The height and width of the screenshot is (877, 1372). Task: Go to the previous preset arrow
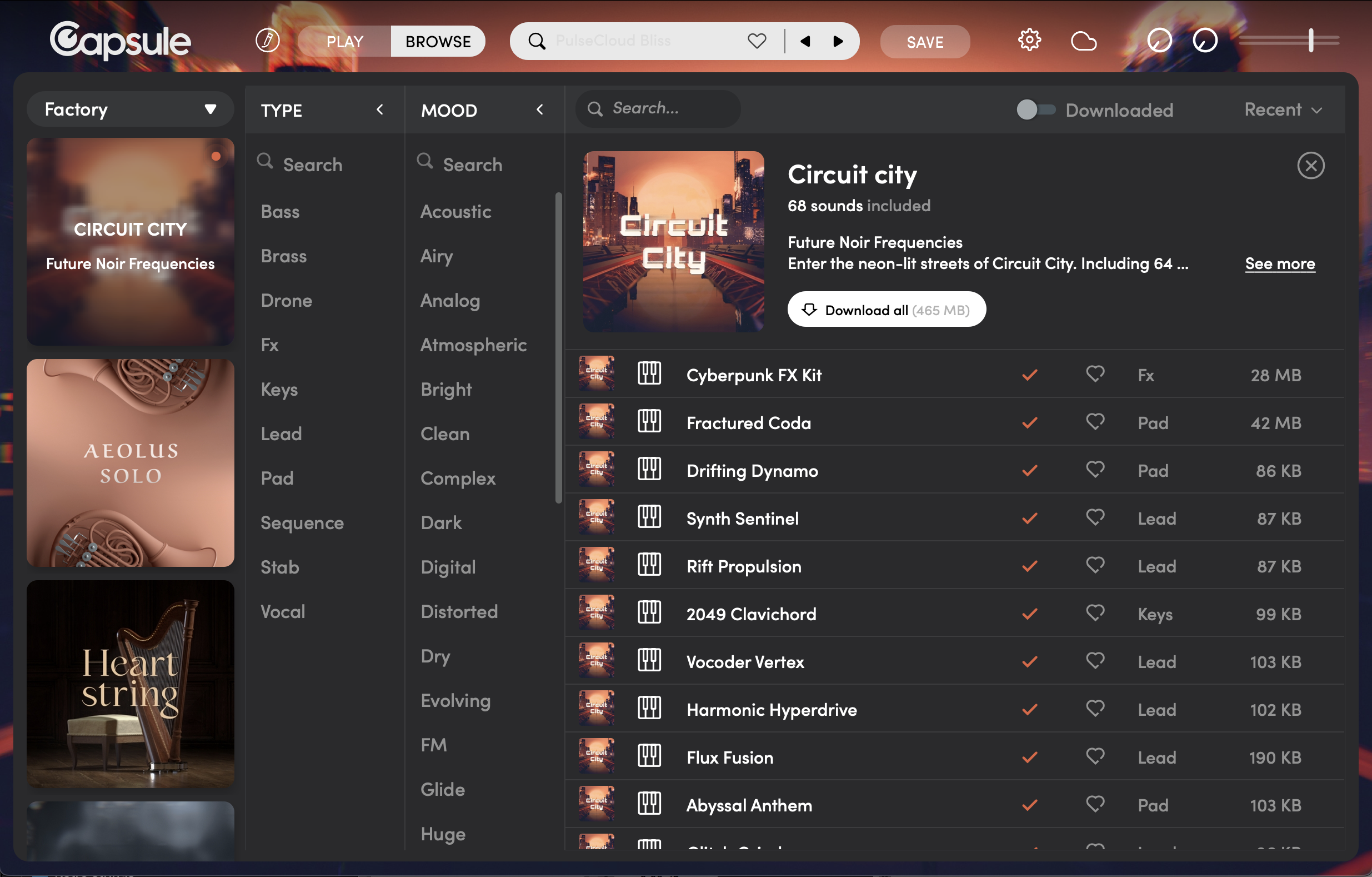[805, 41]
